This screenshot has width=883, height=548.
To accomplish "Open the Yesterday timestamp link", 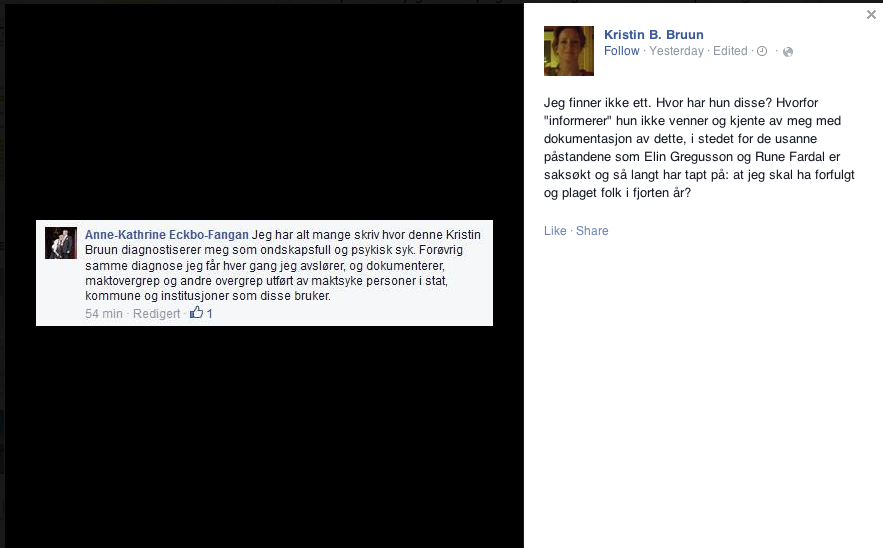I will click(676, 51).
